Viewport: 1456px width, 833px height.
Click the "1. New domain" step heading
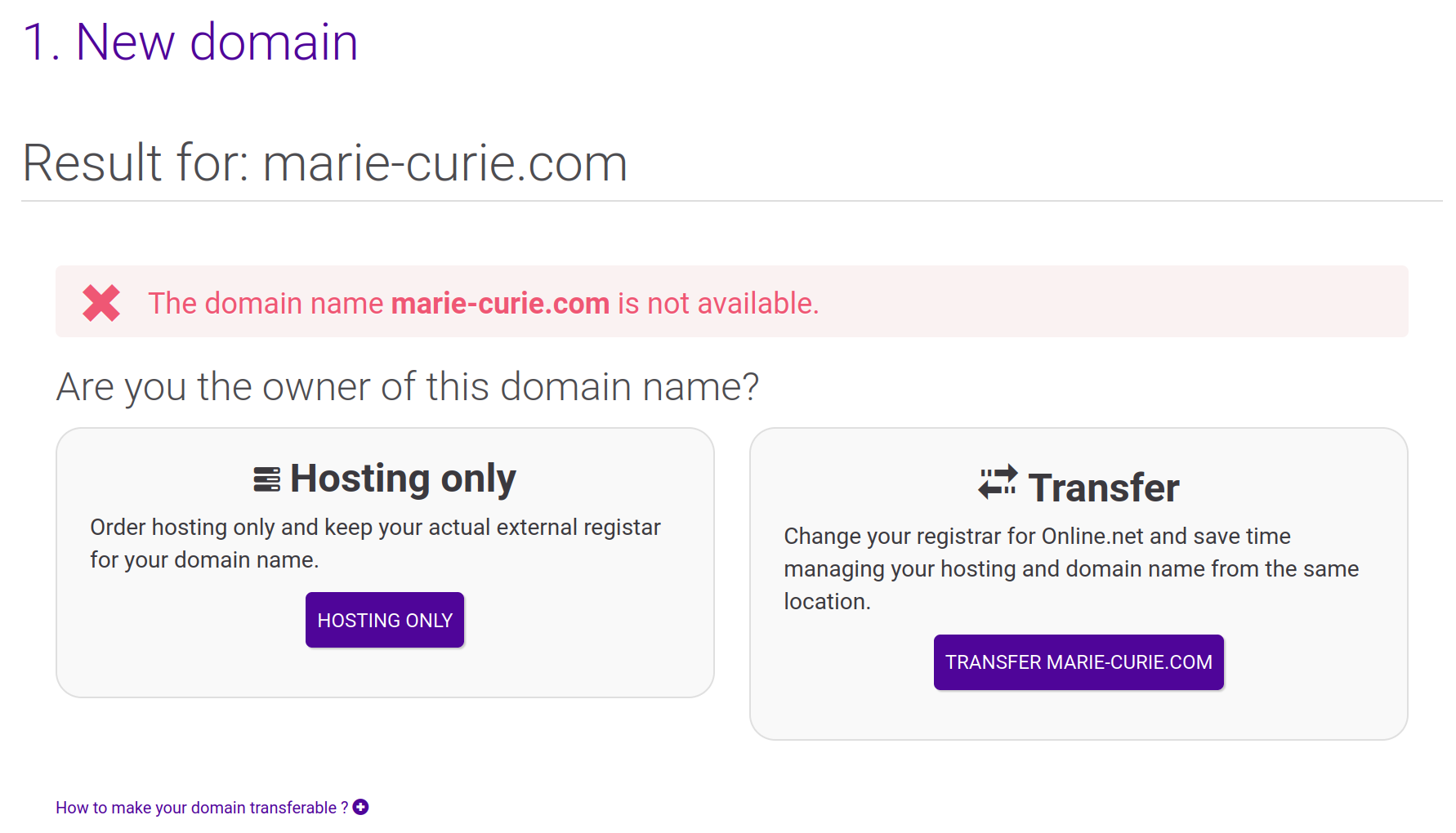pos(190,42)
